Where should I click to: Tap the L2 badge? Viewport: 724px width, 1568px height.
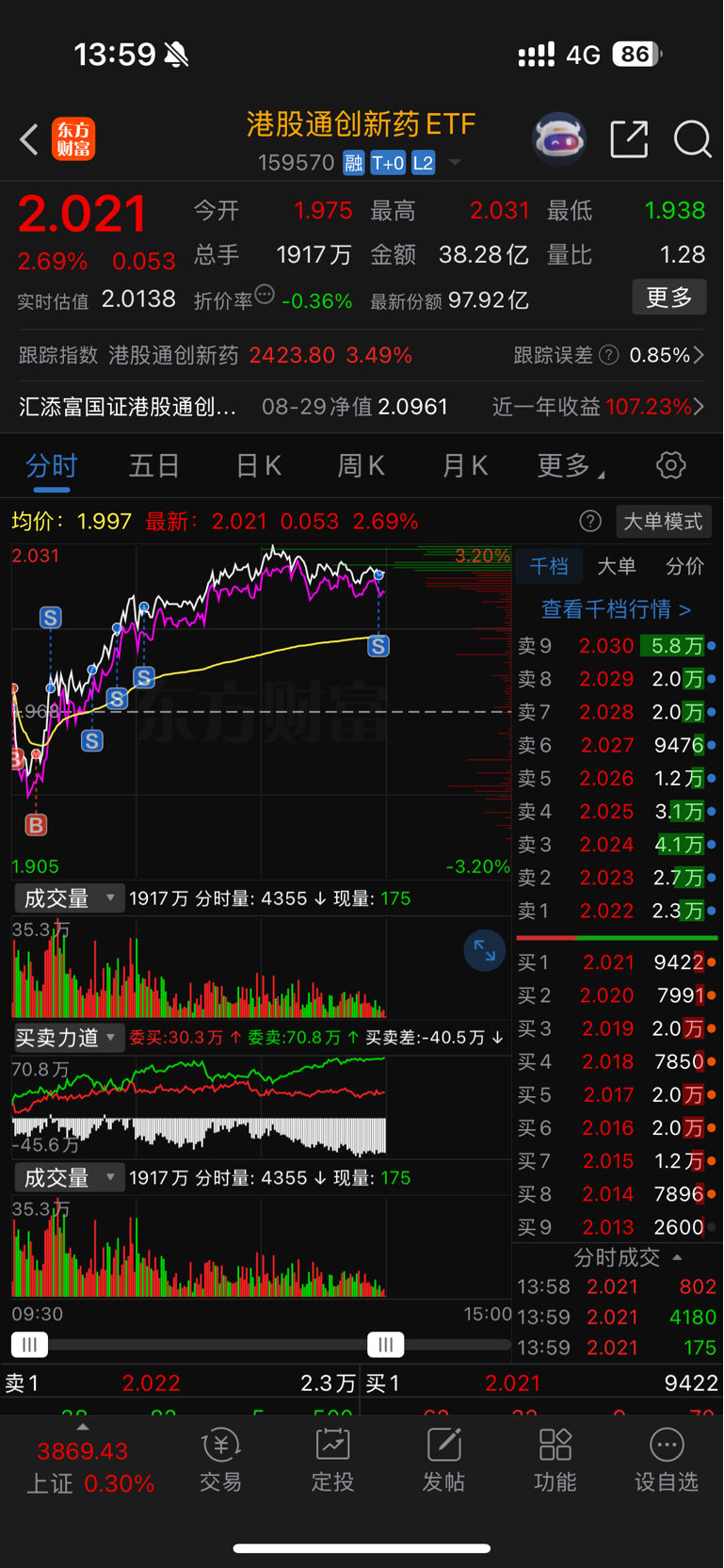(424, 164)
